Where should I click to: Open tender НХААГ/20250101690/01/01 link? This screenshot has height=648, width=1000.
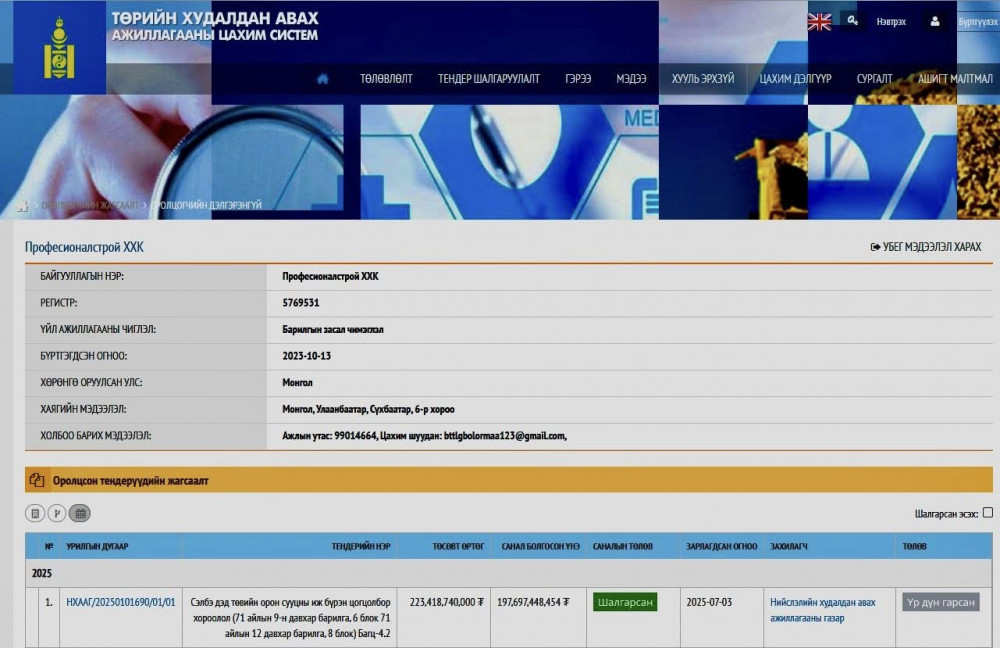tap(121, 602)
